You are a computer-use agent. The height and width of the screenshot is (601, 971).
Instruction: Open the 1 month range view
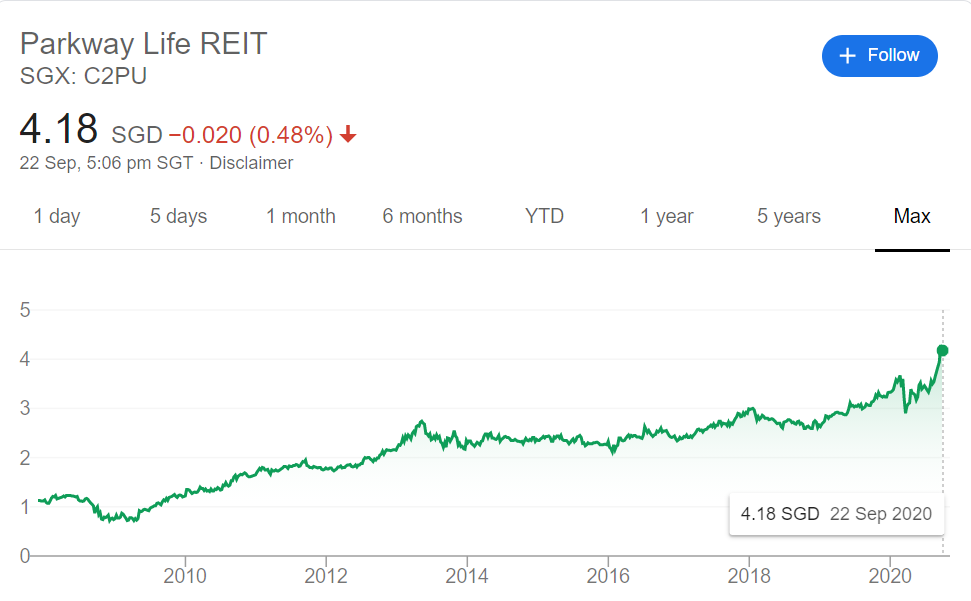tap(301, 216)
